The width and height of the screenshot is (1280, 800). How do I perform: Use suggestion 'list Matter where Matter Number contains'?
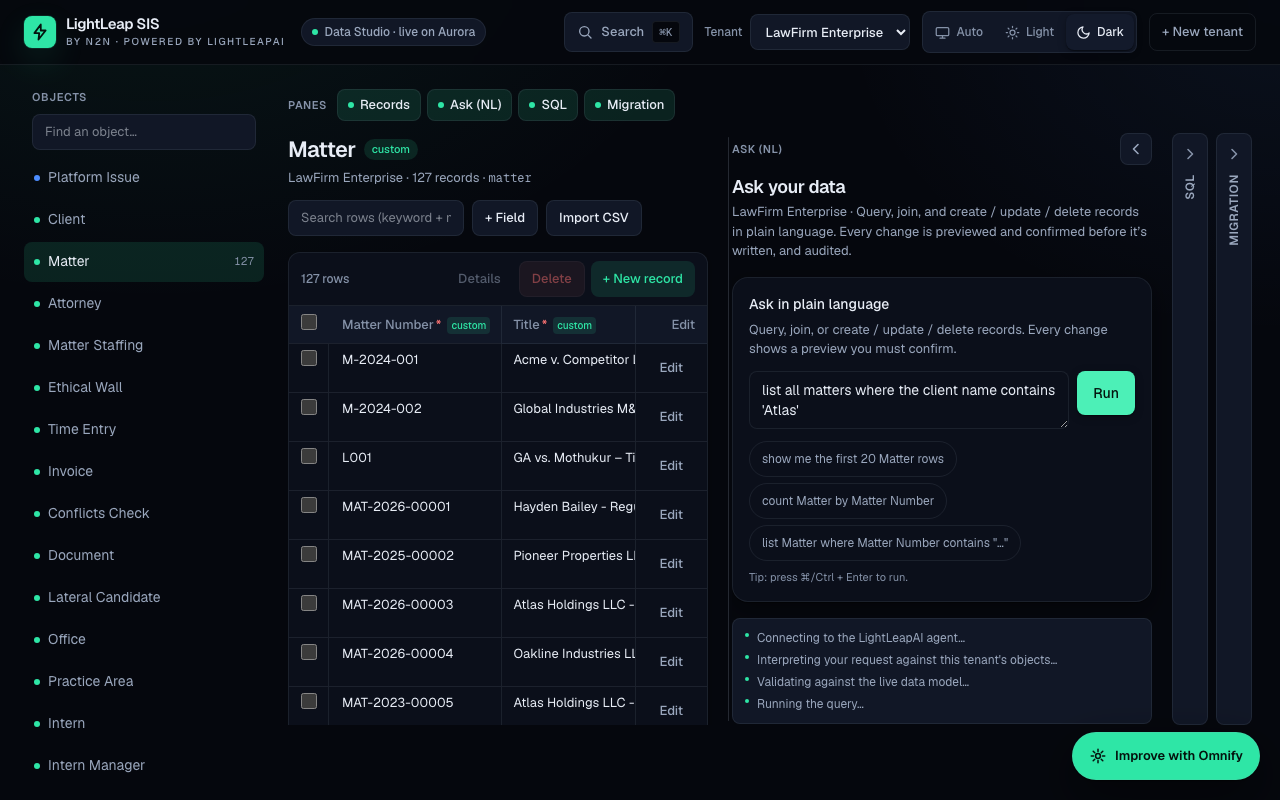tap(885, 543)
